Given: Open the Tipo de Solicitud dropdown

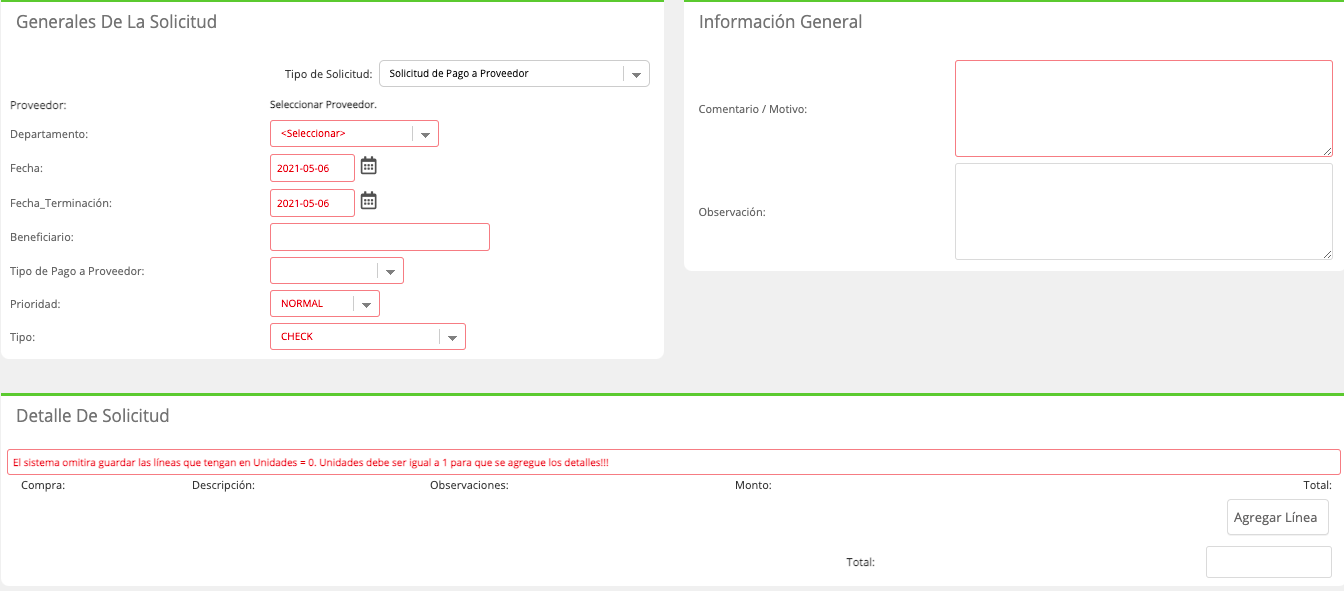Looking at the screenshot, I should (514, 74).
